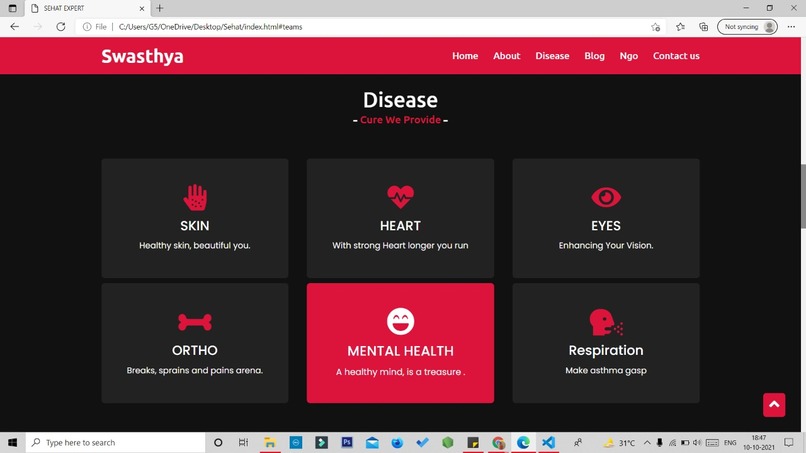Image resolution: width=806 pixels, height=453 pixels.
Task: Click the scroll-to-top arrow button
Action: (774, 405)
